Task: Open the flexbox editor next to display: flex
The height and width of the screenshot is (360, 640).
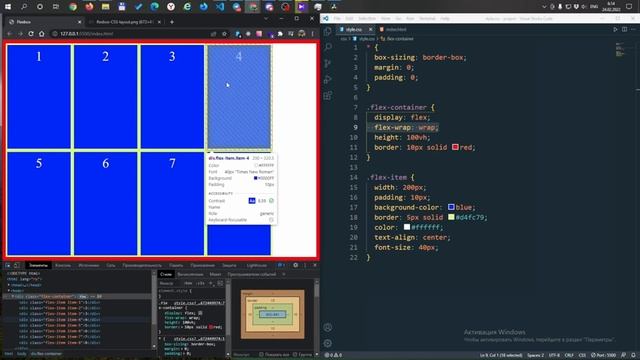Action: (x=200, y=313)
